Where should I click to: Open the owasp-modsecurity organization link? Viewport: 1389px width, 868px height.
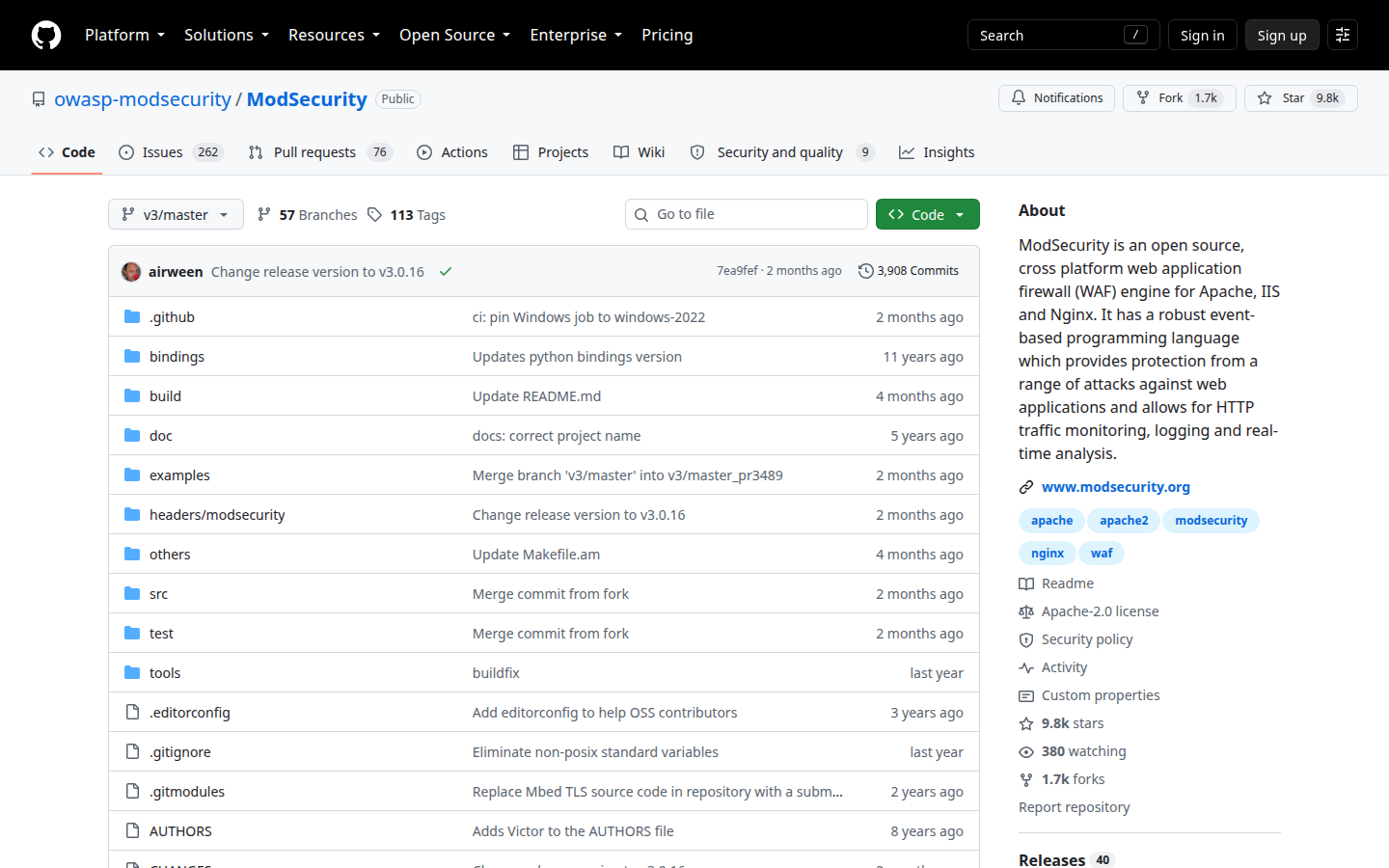(143, 99)
